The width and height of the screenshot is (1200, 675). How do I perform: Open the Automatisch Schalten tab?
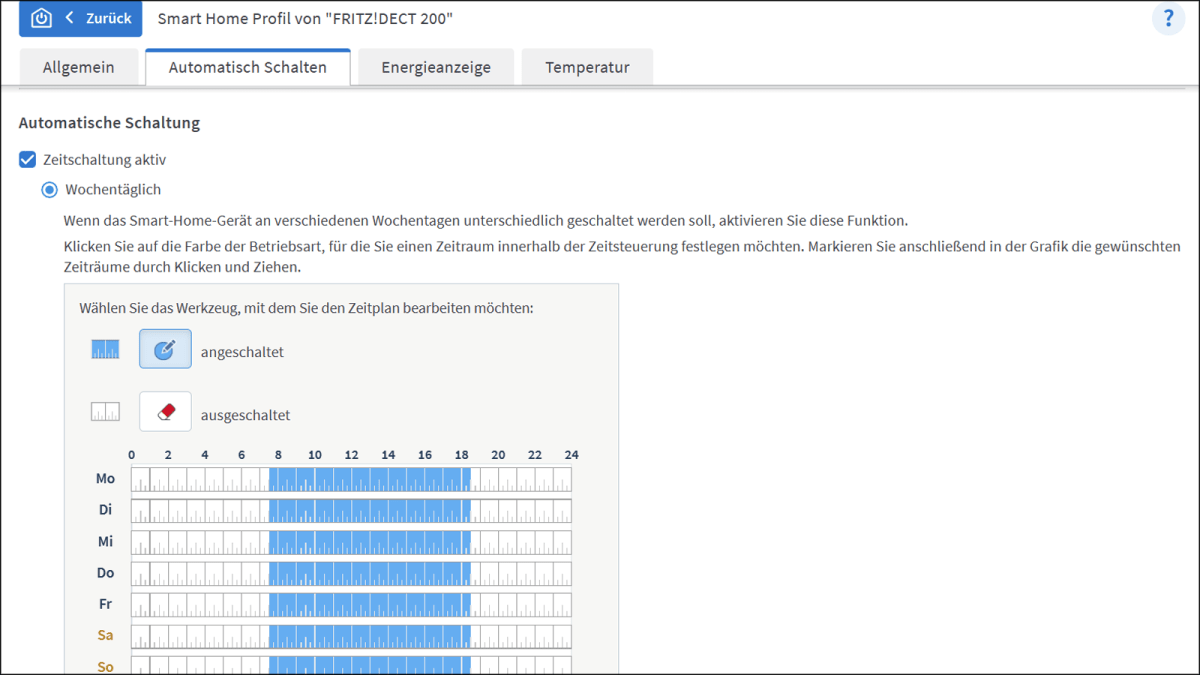(248, 67)
